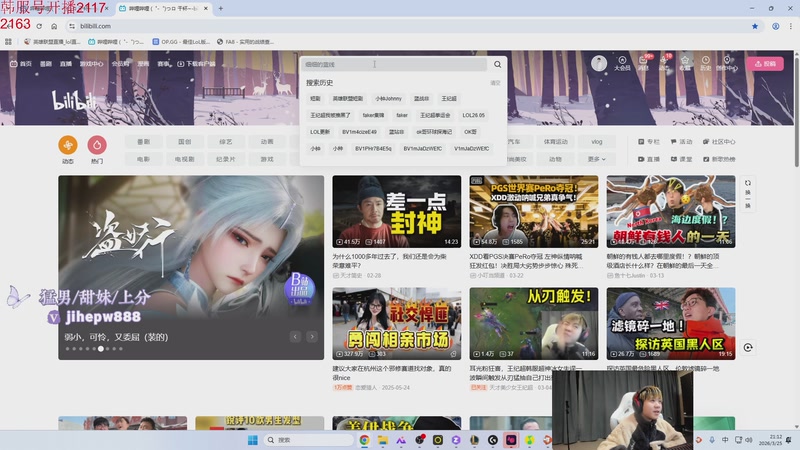Screen dimensions: 800x450
Task: Click Chrome bookmark star icon
Action: click(x=755, y=26)
